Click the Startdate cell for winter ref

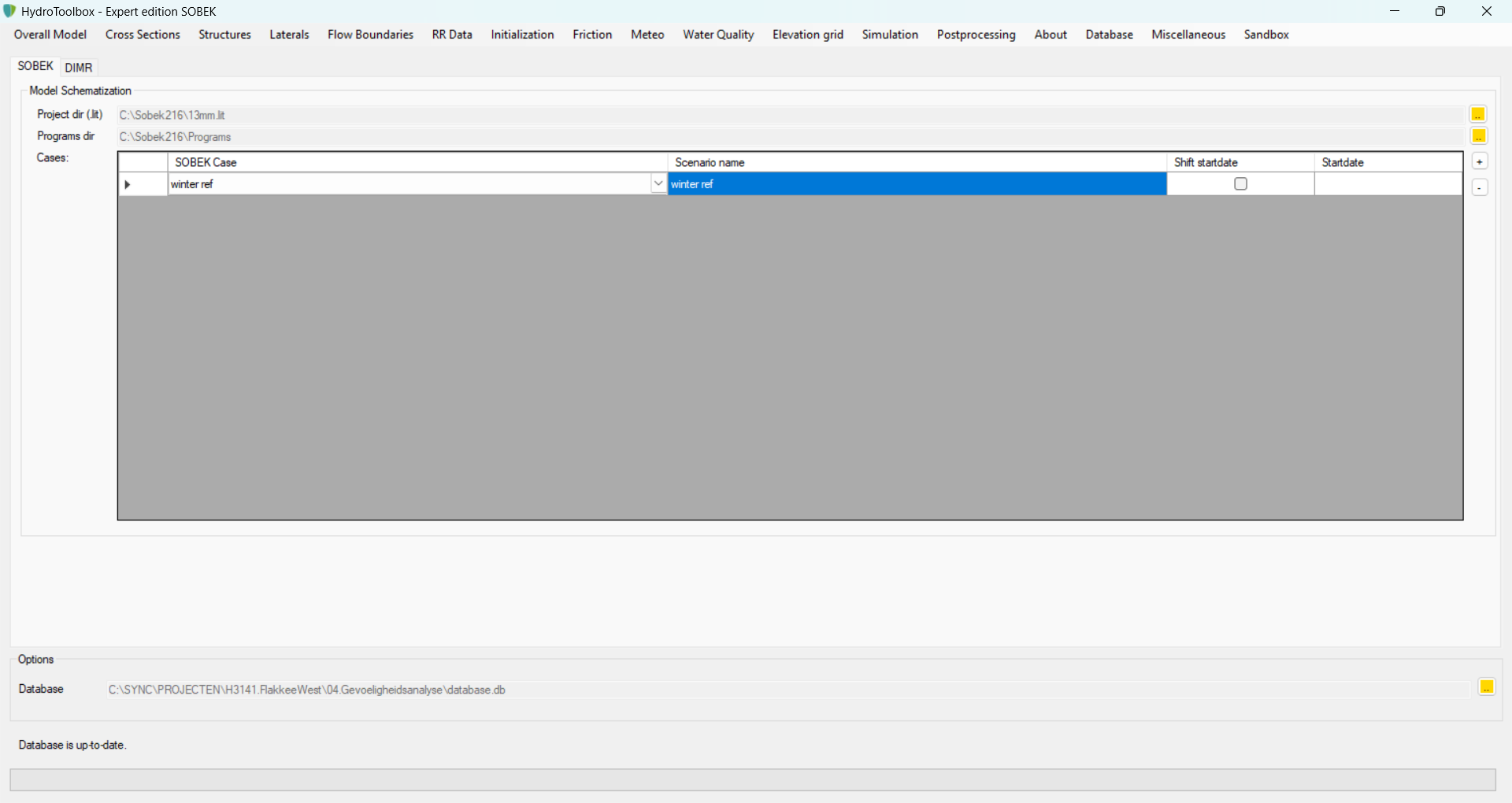[x=1388, y=184]
